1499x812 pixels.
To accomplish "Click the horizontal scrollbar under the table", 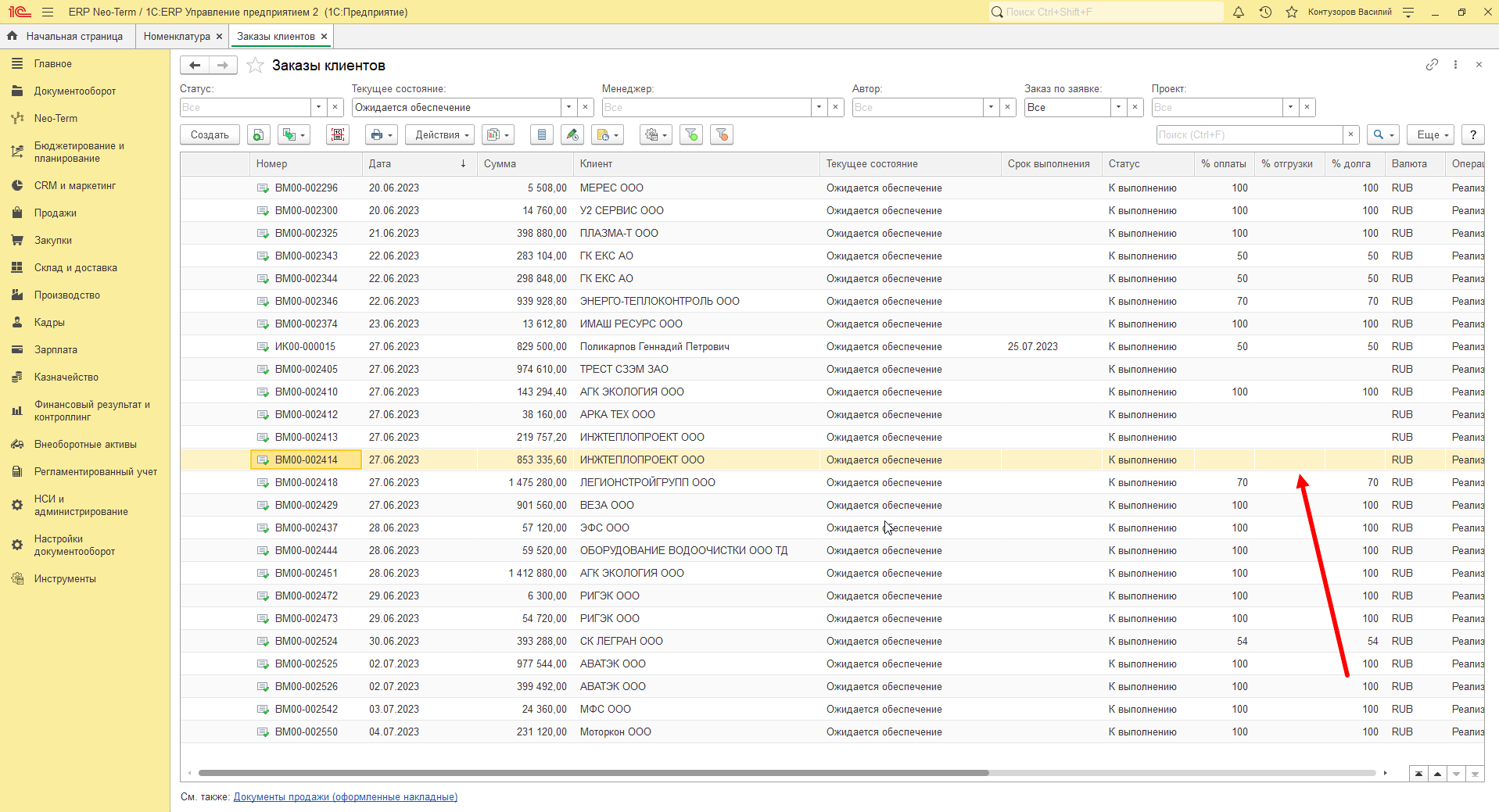I will [594, 773].
